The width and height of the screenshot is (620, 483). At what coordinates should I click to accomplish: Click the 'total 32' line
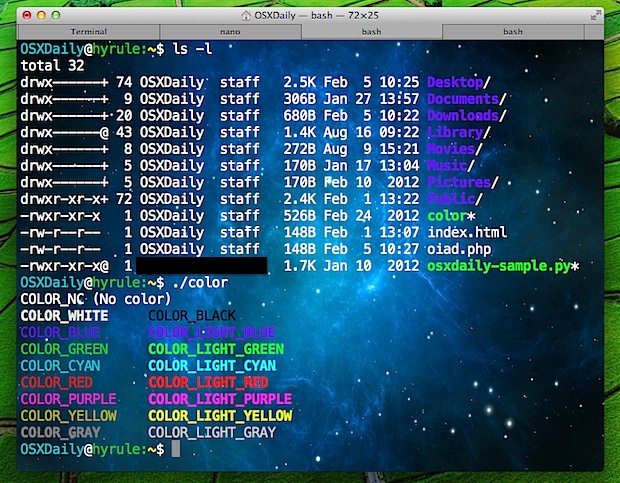click(53, 66)
